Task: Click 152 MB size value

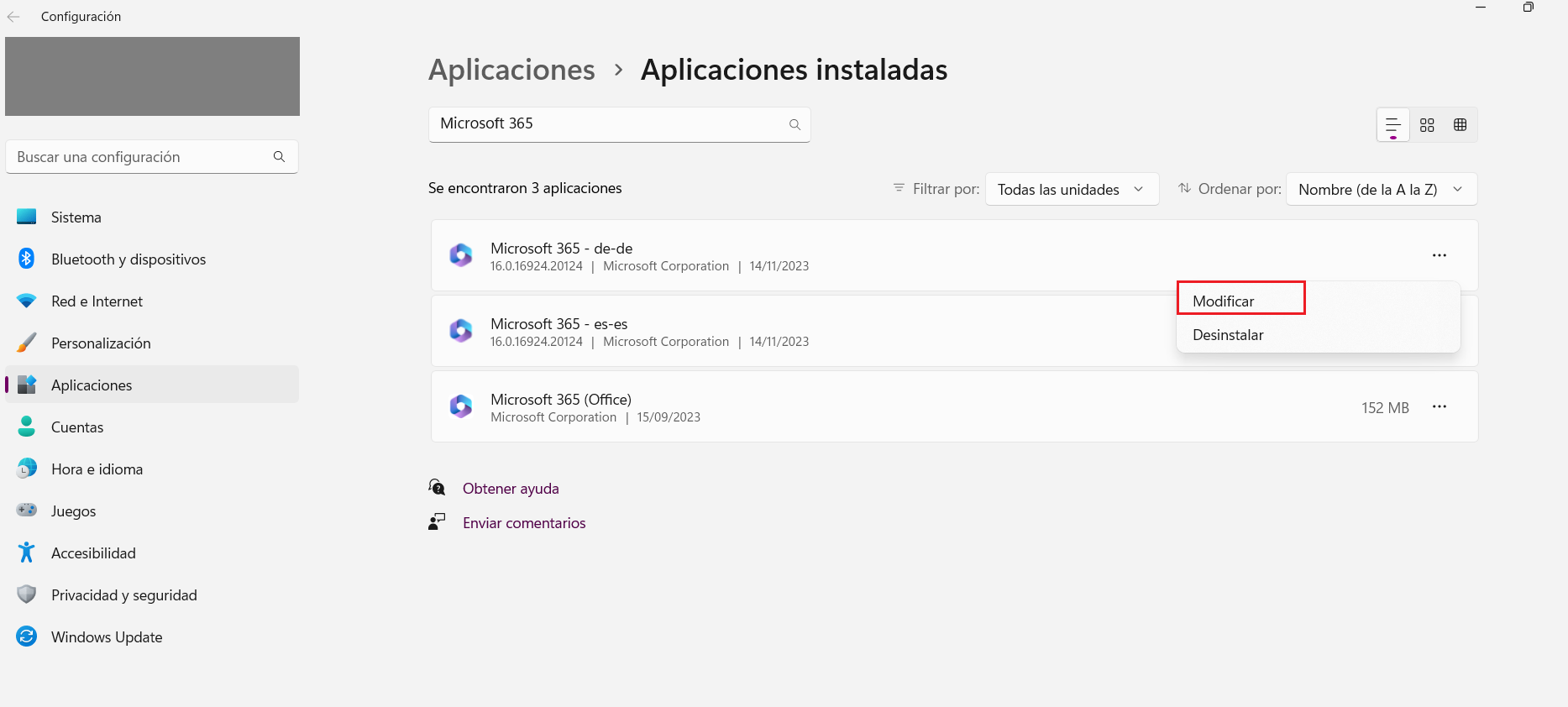Action: tap(1385, 407)
